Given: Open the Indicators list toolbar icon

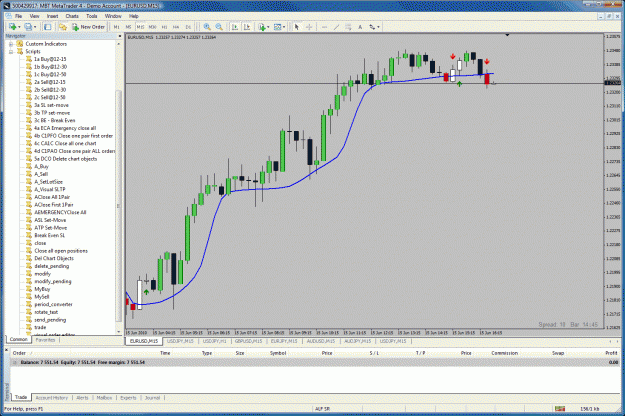Looking at the screenshot, I should point(262,27).
